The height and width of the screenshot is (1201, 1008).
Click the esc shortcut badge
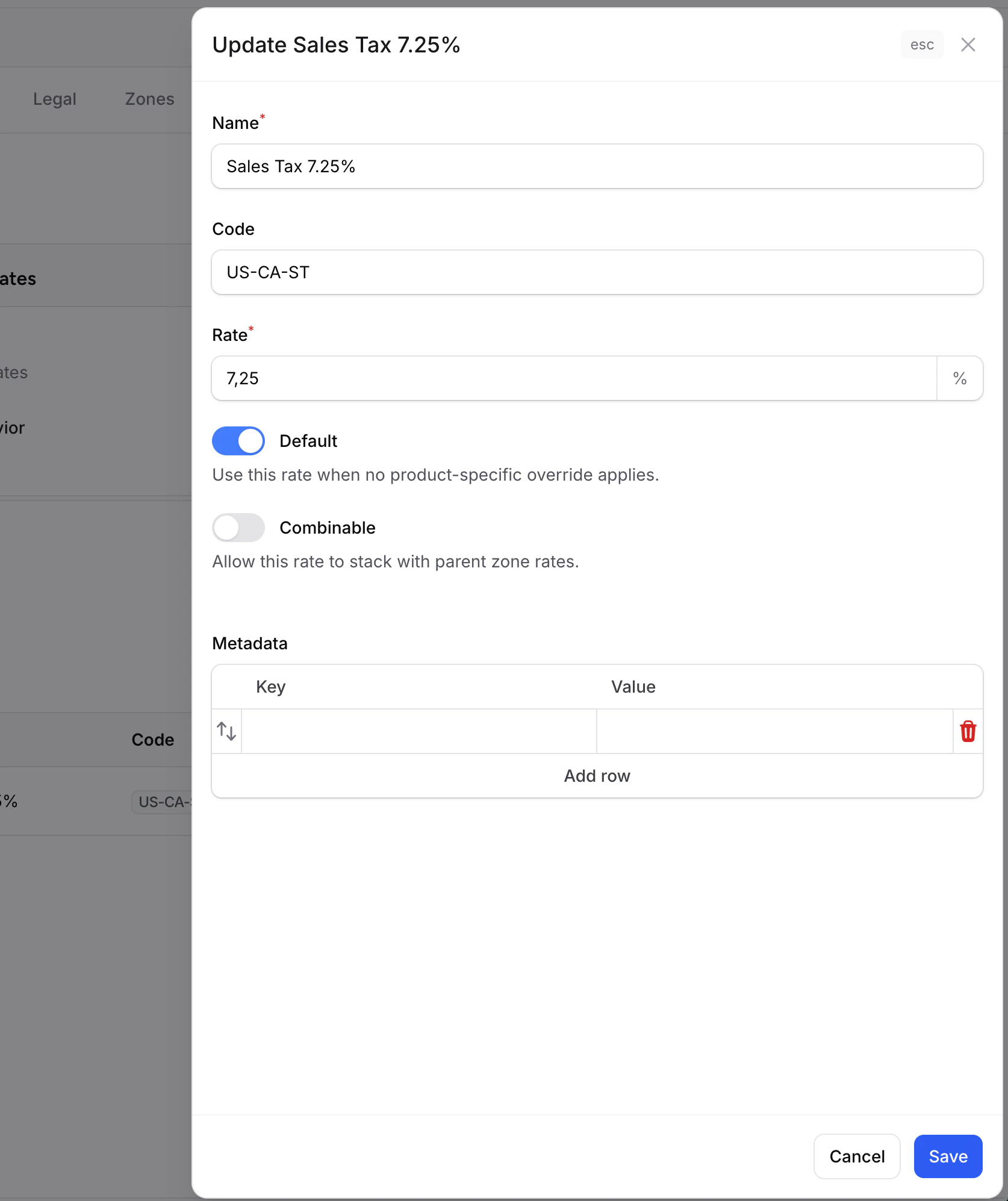[922, 45]
